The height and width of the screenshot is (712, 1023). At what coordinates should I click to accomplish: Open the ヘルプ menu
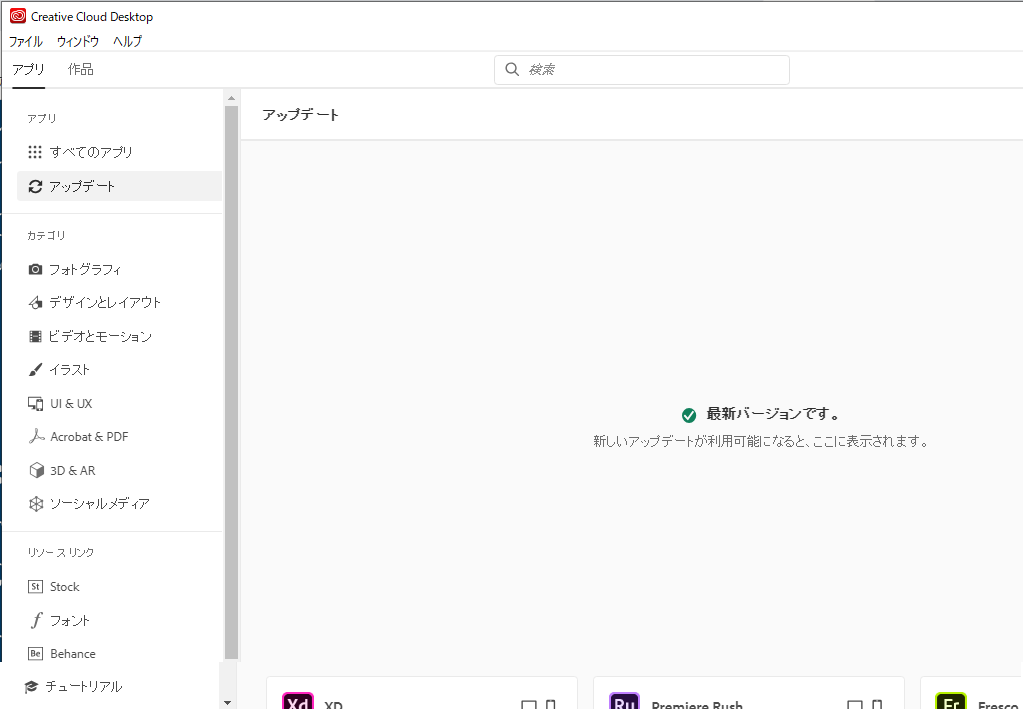pos(127,41)
